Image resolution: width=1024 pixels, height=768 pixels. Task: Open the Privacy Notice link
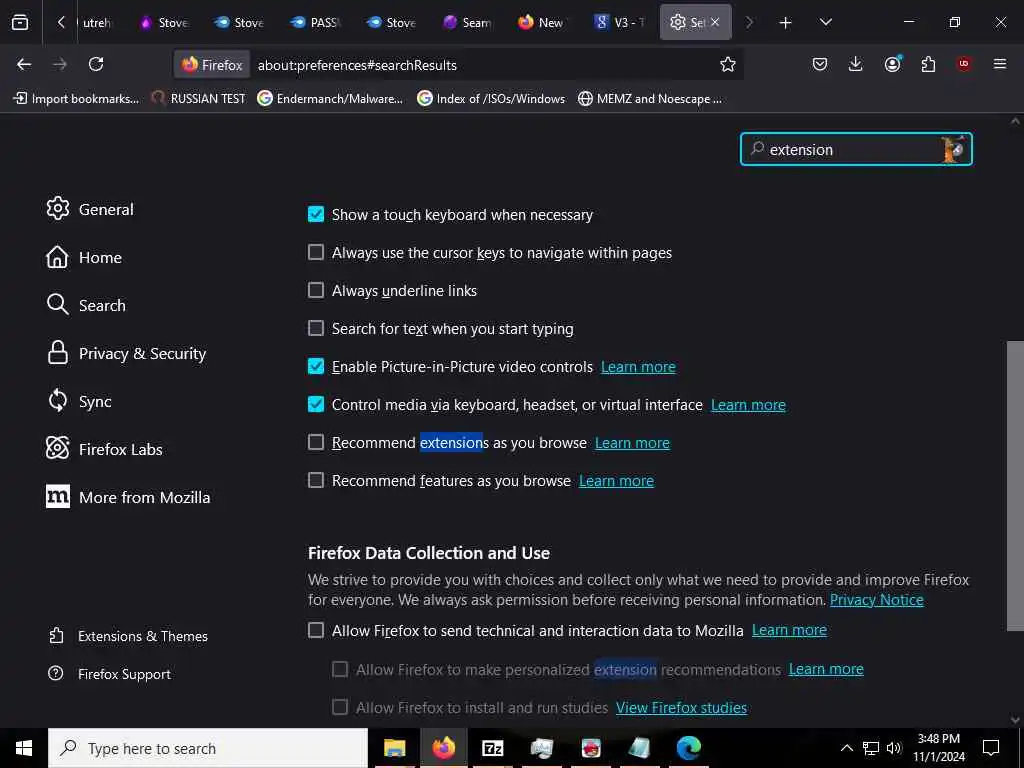pos(876,600)
